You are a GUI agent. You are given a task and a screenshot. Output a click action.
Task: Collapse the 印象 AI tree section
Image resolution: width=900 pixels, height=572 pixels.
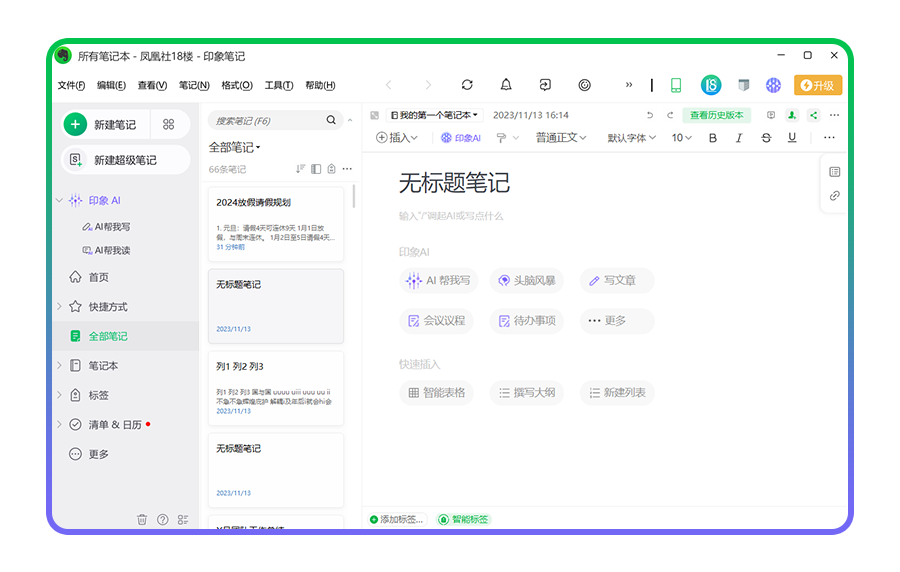(59, 200)
